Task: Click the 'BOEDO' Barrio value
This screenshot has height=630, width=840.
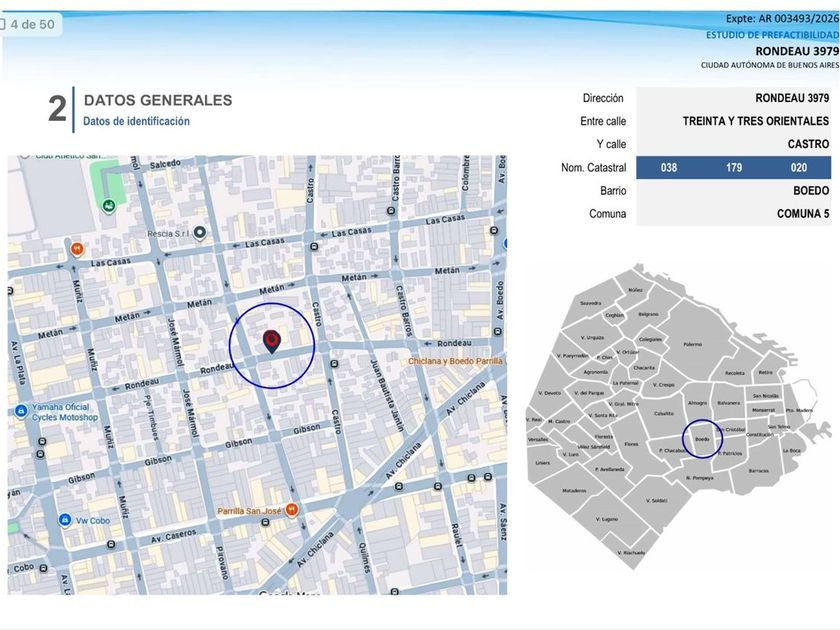Action: [811, 191]
